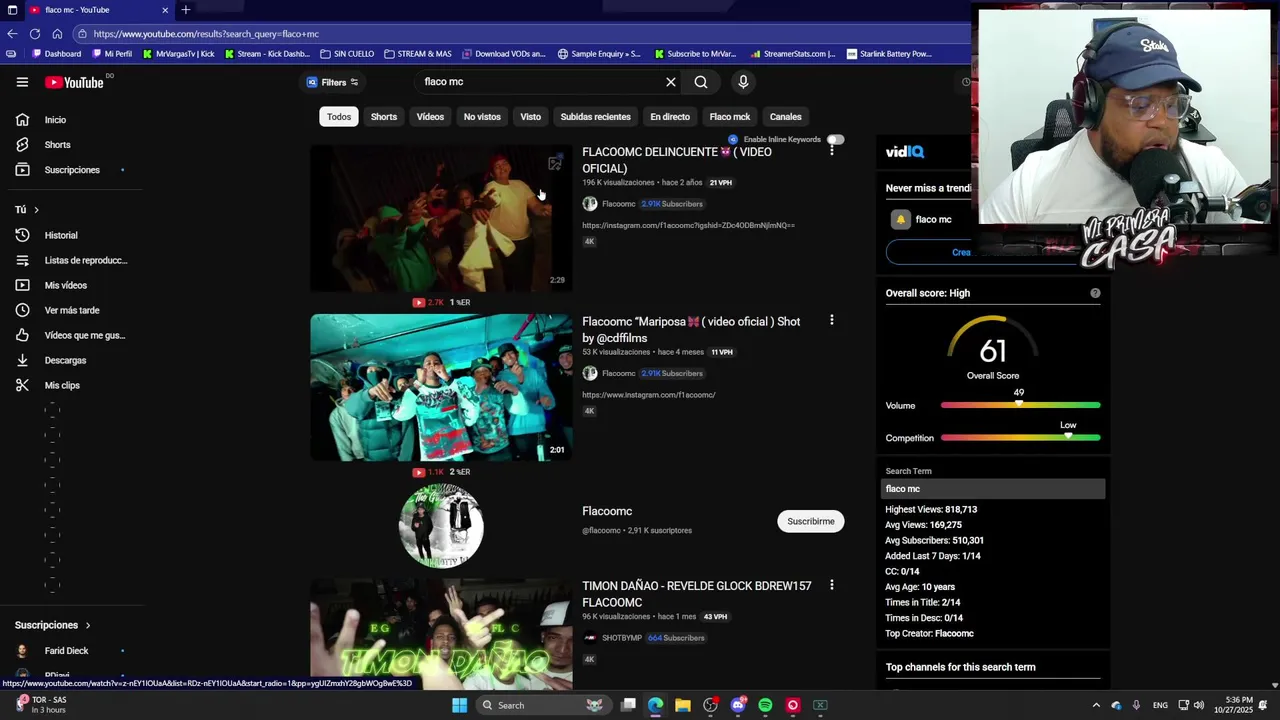Play the Mariposa video thumbnail
Viewport: 1280px width, 720px height.
point(441,388)
